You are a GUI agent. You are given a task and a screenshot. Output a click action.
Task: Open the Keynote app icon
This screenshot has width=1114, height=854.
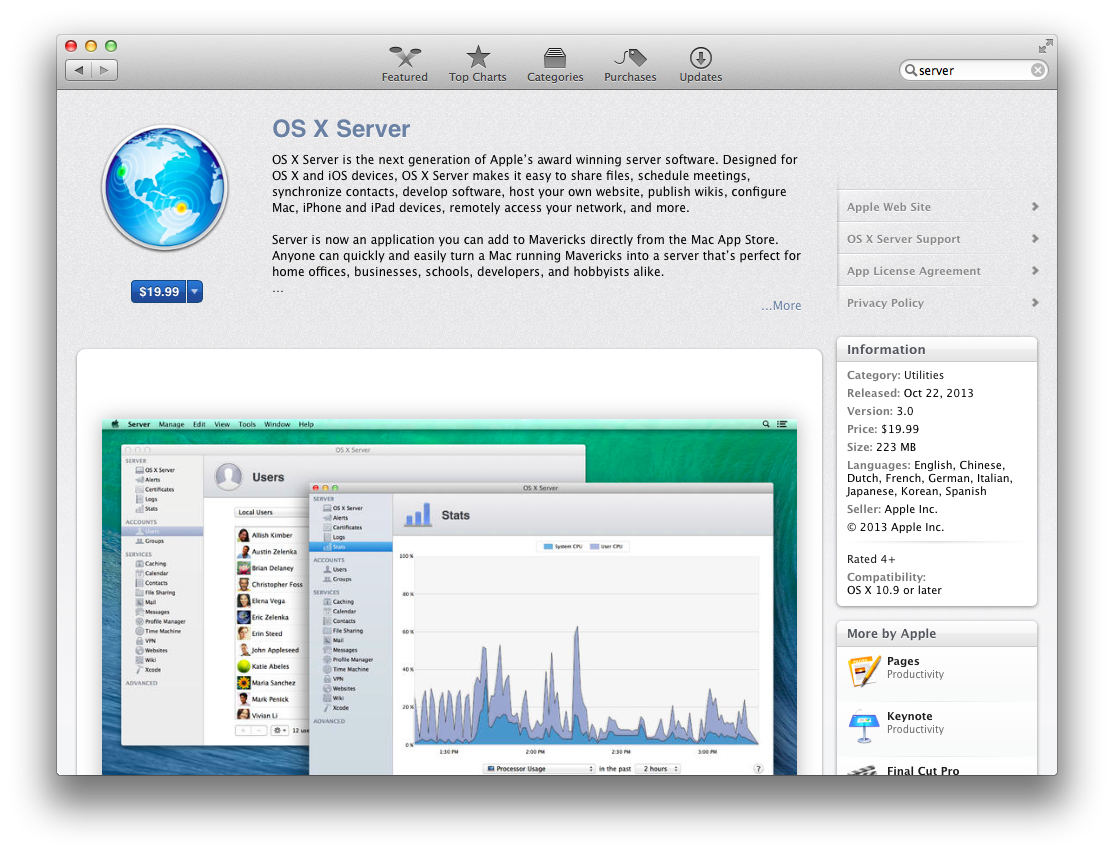click(864, 726)
